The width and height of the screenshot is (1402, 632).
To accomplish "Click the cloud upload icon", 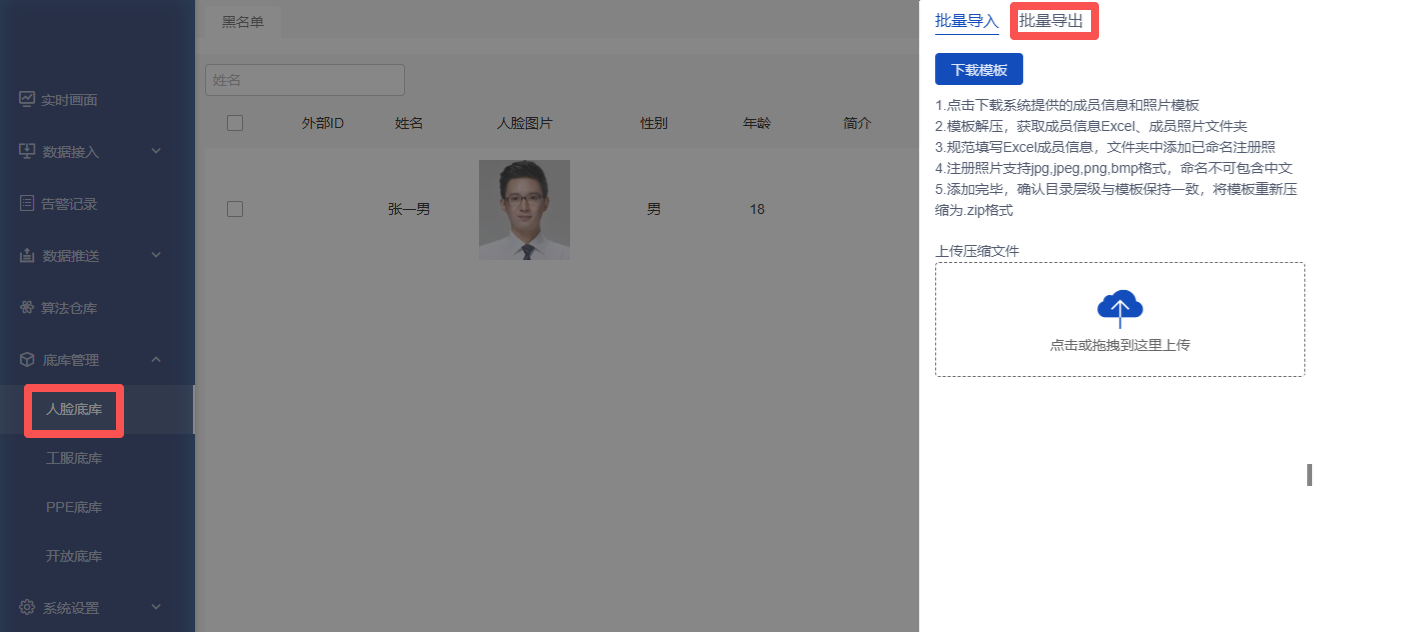I will [1119, 309].
